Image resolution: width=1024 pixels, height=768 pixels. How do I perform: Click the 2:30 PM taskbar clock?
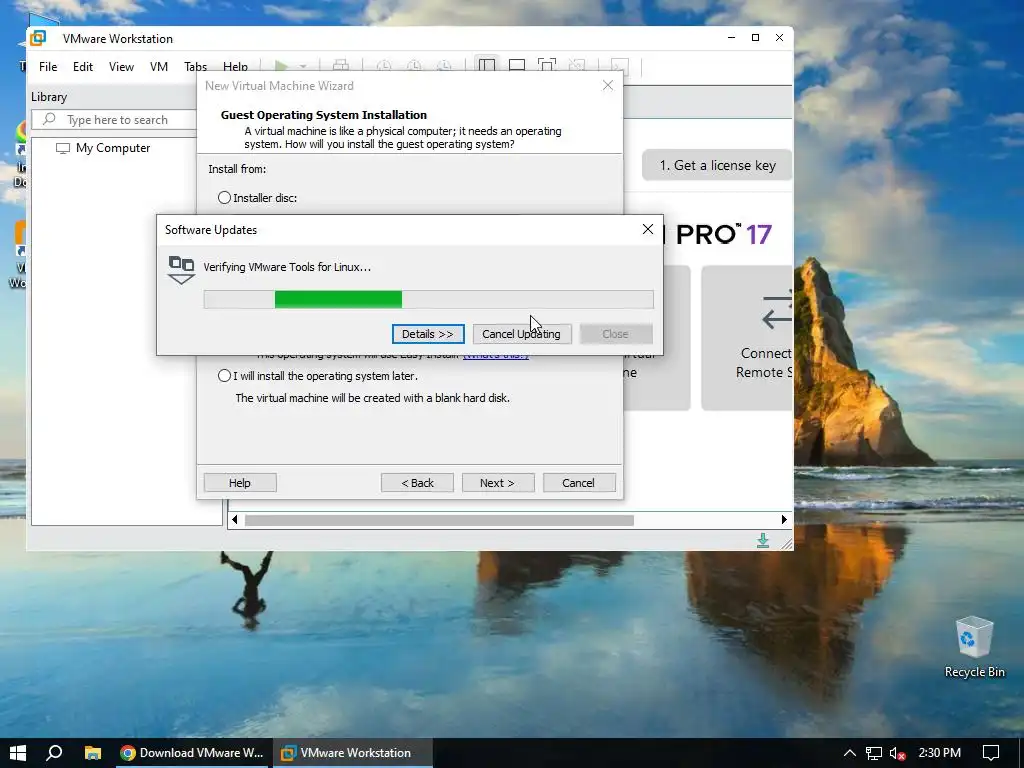point(940,753)
